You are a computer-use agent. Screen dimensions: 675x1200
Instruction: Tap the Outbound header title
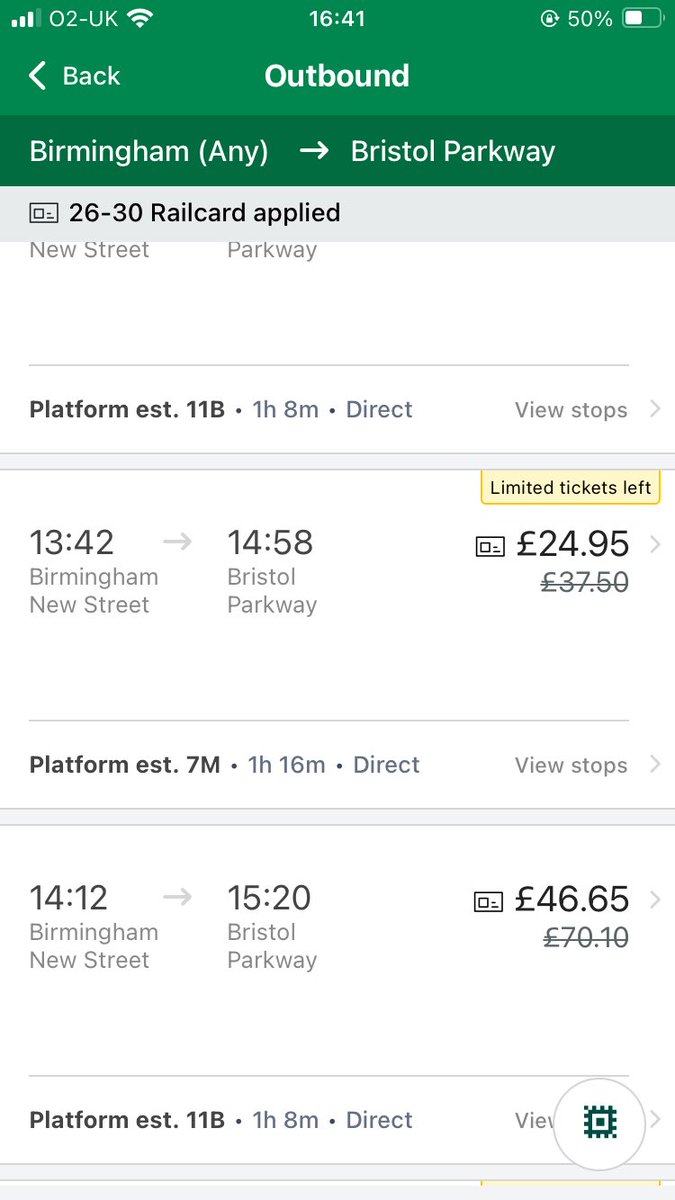337,76
